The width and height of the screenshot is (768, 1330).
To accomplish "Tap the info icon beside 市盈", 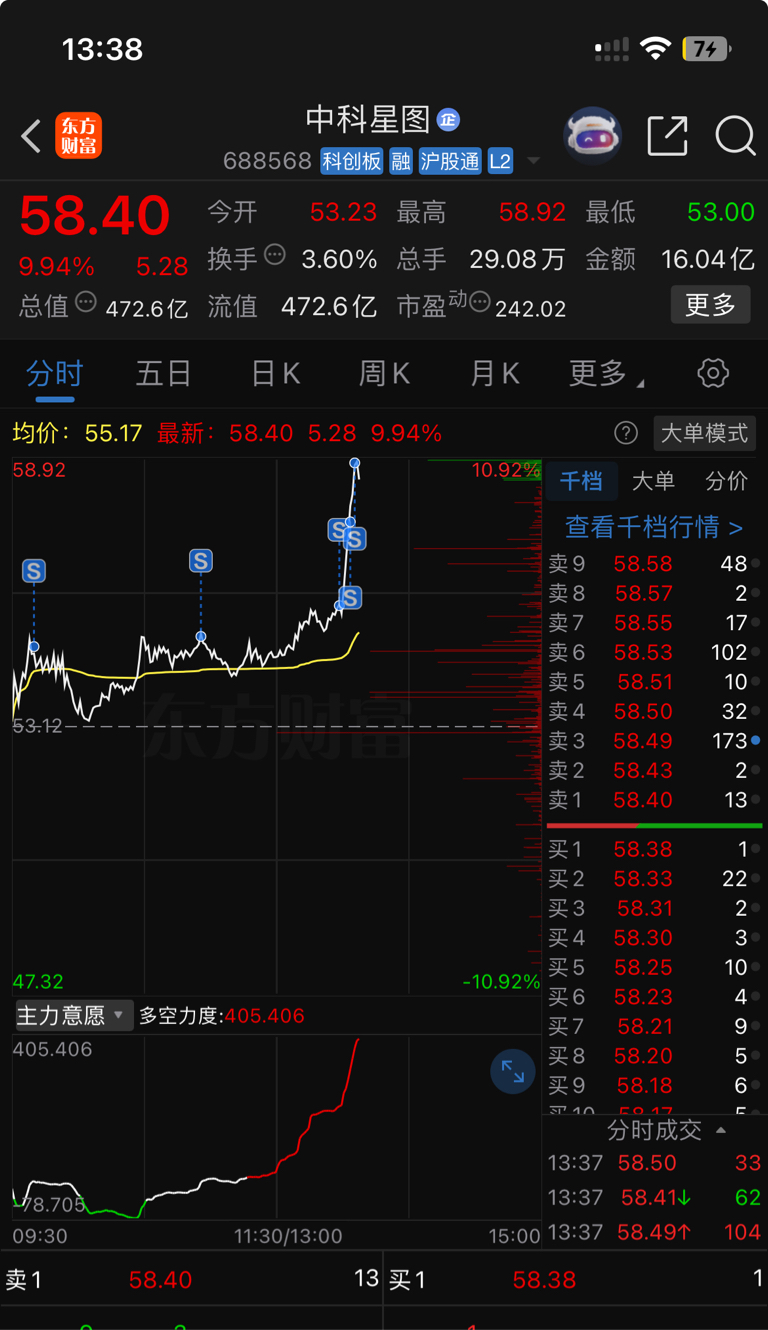I will tap(479, 301).
